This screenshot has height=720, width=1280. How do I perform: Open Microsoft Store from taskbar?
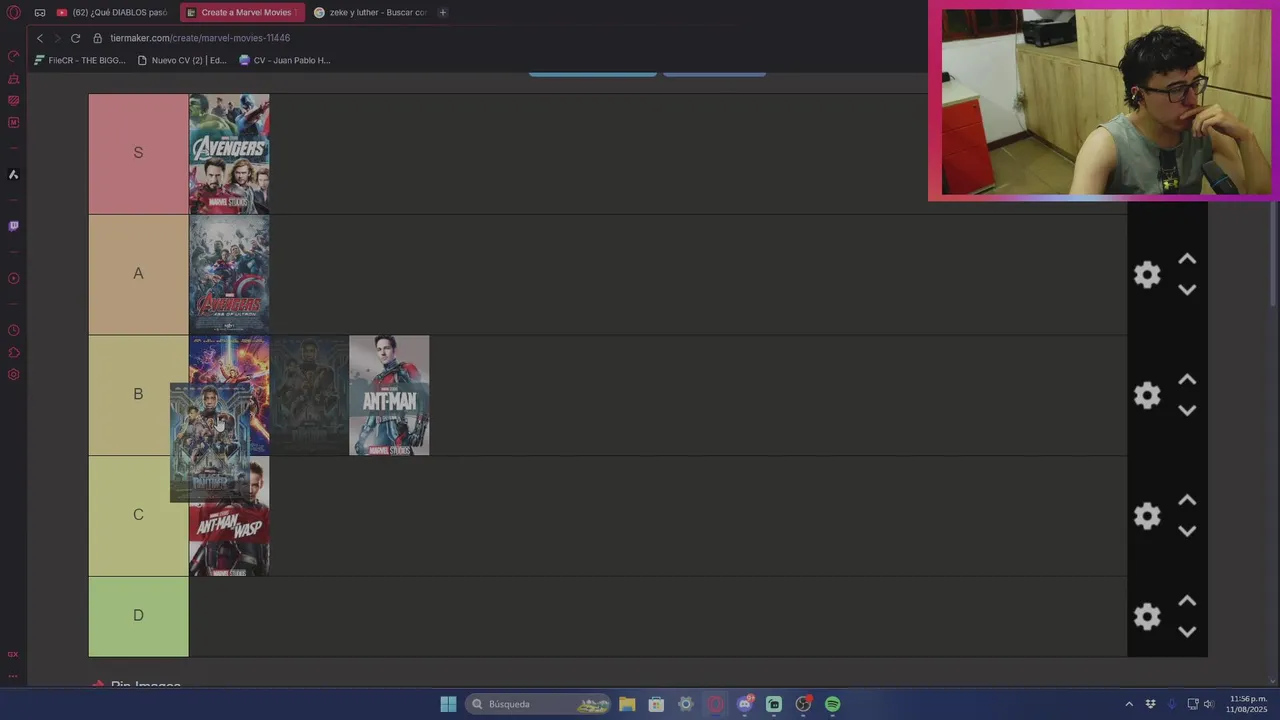point(656,704)
